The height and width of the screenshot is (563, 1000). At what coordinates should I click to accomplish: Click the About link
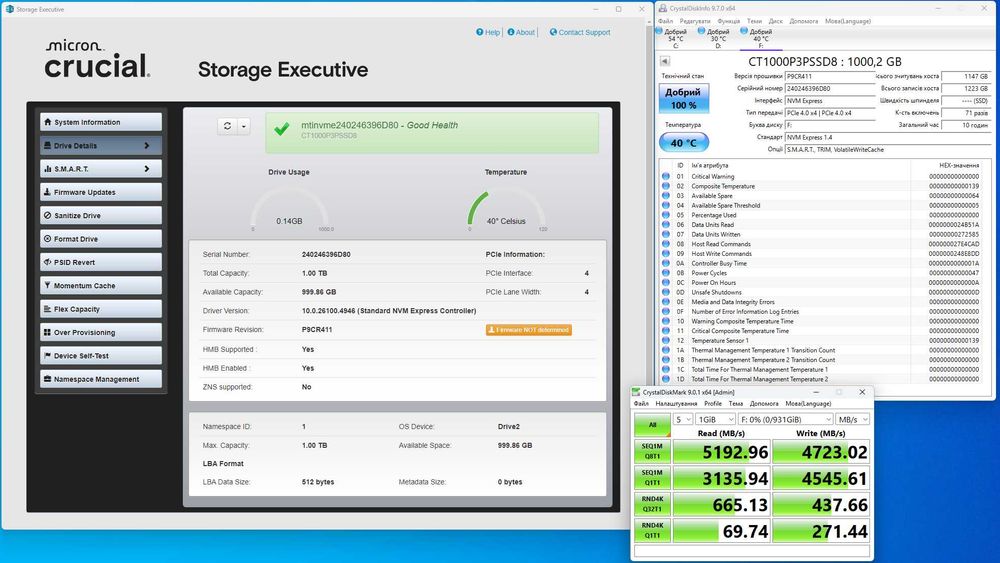click(x=521, y=32)
